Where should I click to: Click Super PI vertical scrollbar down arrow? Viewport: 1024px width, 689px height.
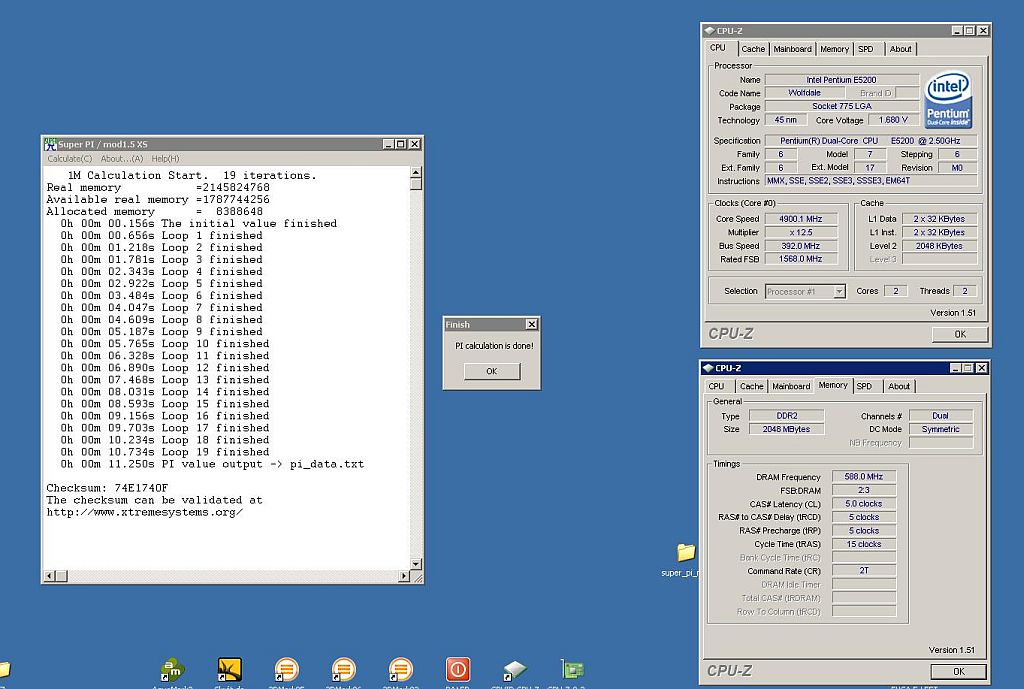click(415, 564)
